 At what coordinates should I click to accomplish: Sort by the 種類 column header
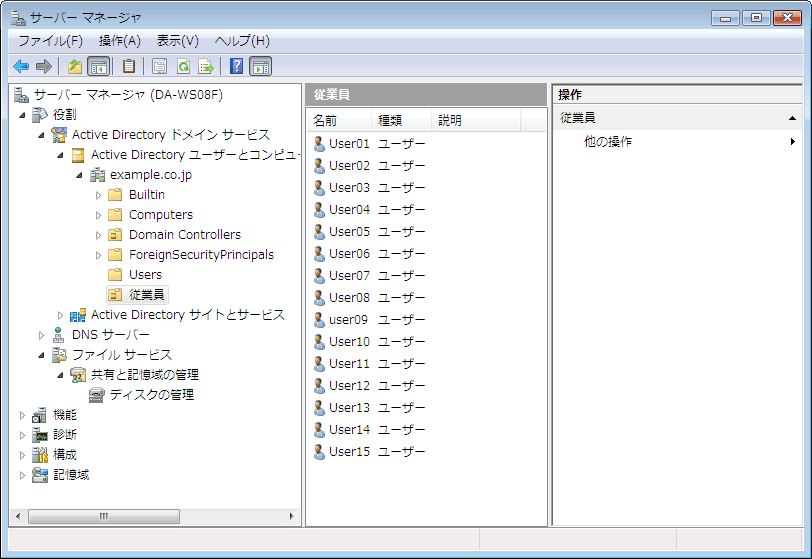(401, 121)
